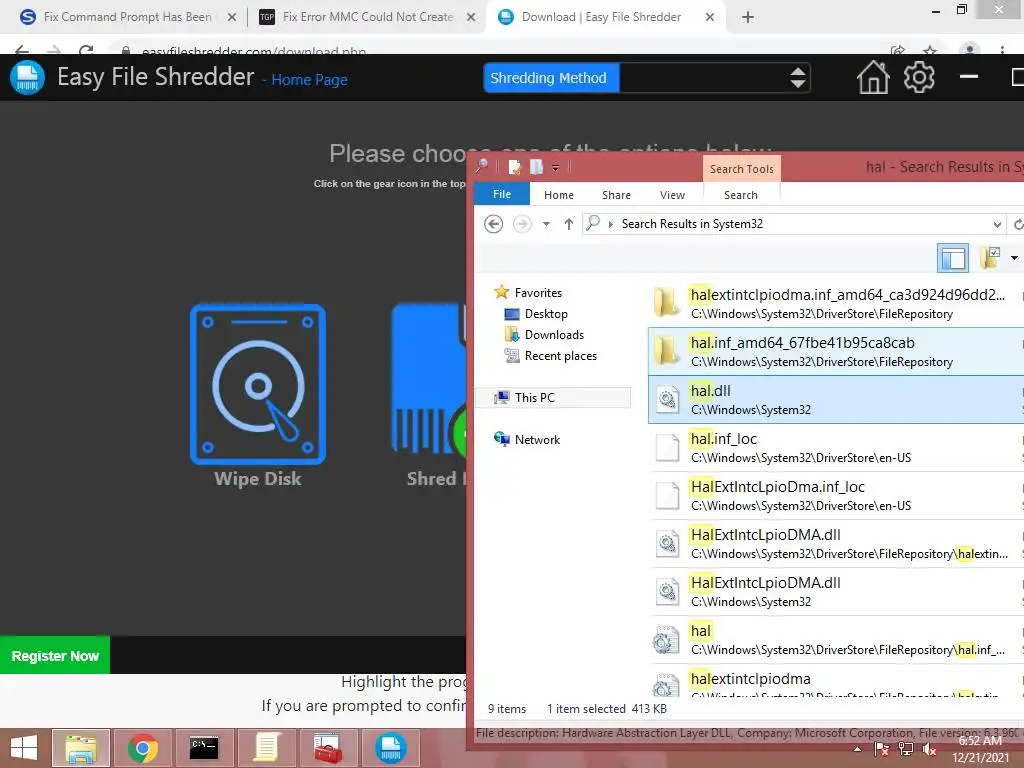
Task: Click Explorer back navigation arrow
Action: click(493, 224)
